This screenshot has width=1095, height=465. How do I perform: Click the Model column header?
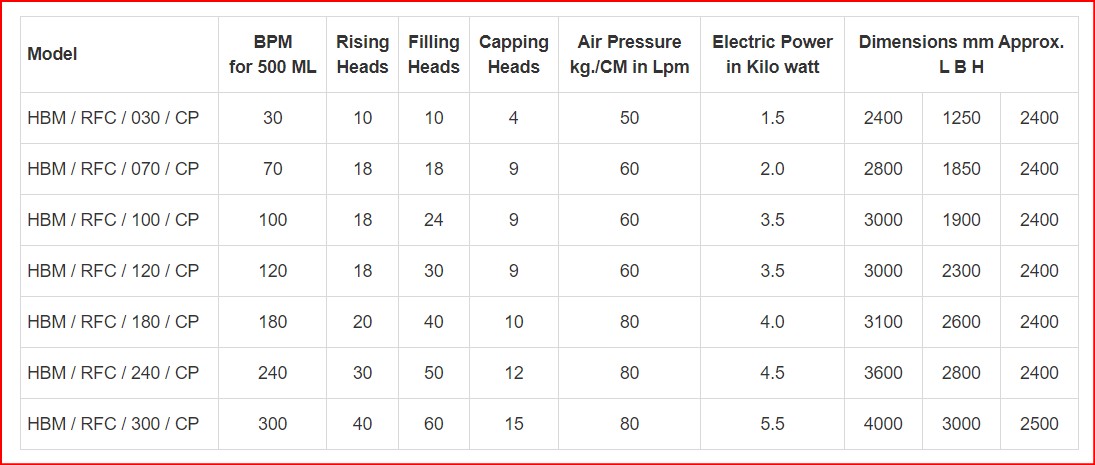pyautogui.click(x=52, y=54)
